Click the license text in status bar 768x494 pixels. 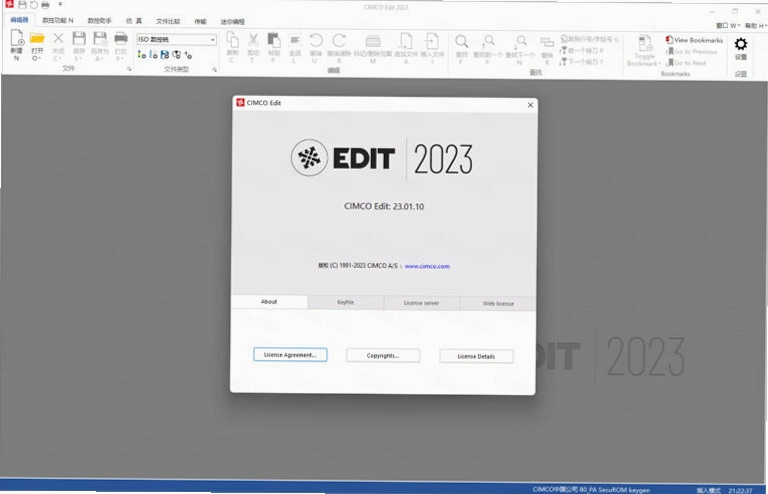pos(591,490)
